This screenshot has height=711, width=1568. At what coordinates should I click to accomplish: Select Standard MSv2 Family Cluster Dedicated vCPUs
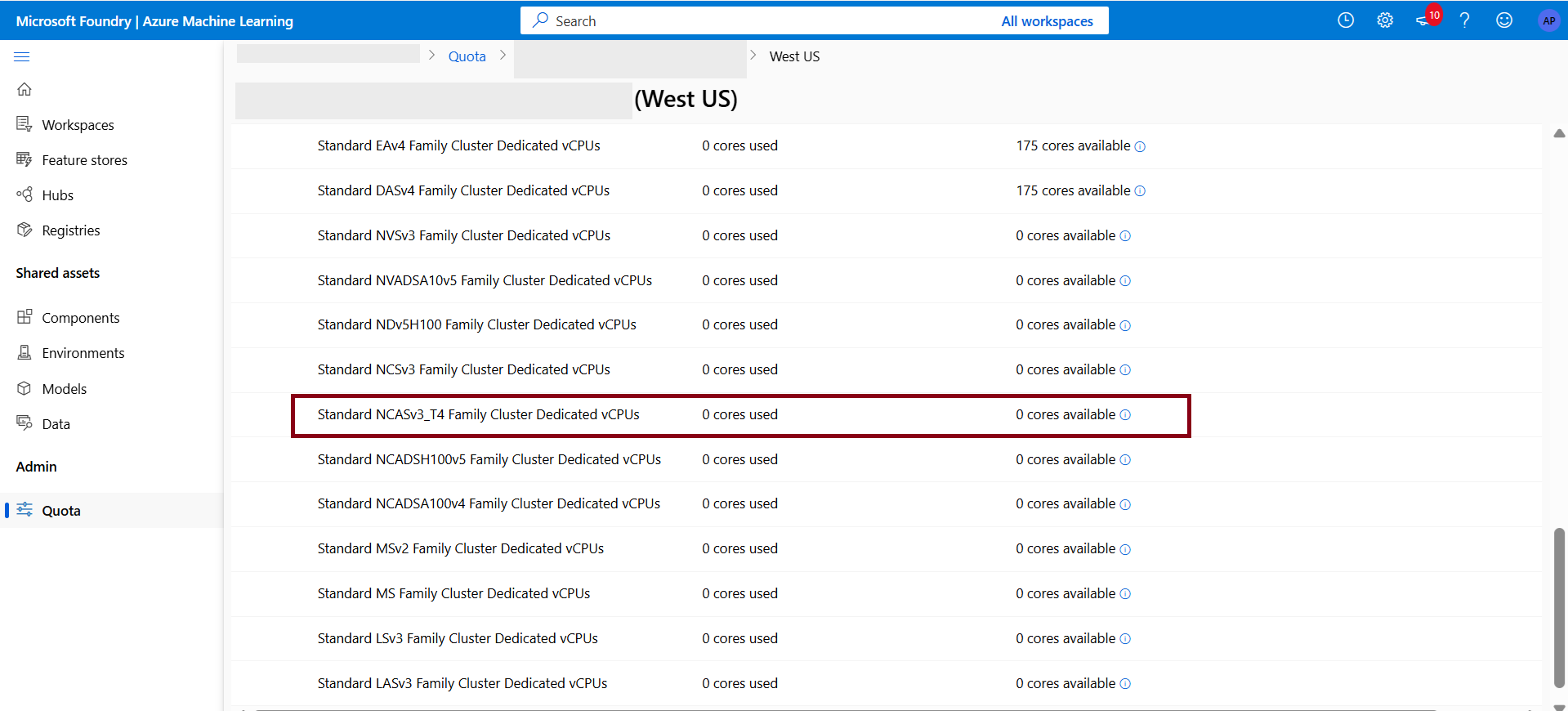(460, 548)
